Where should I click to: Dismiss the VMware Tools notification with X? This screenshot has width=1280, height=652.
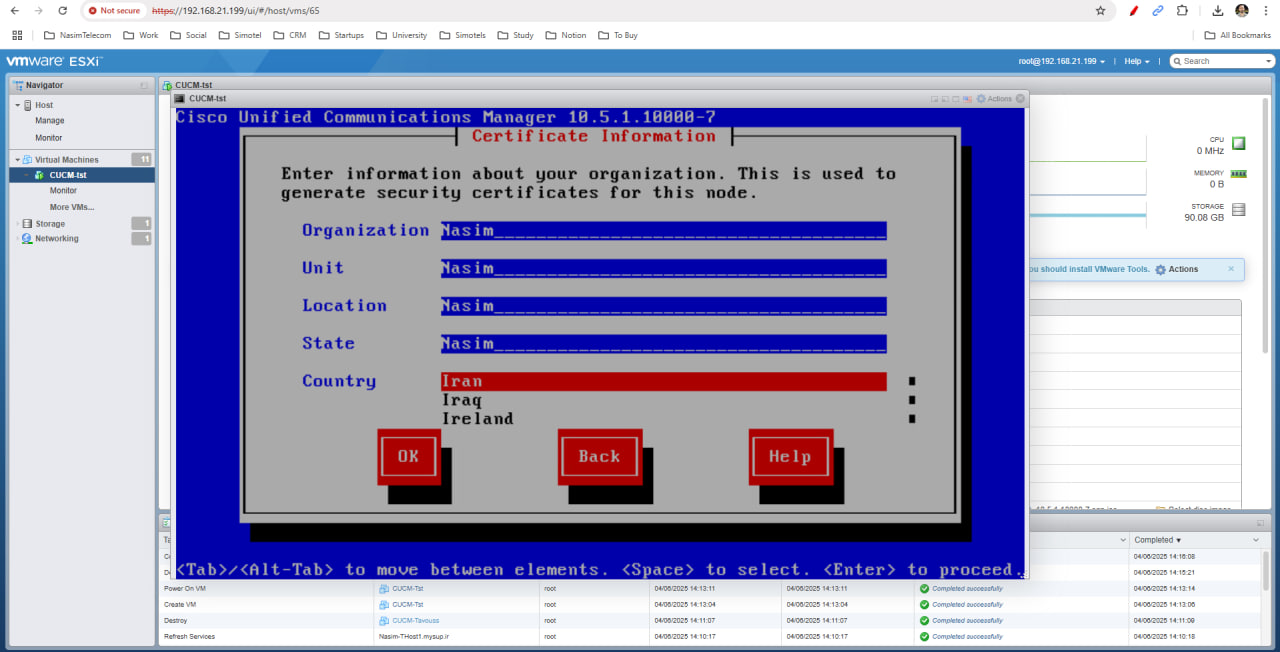[1231, 268]
